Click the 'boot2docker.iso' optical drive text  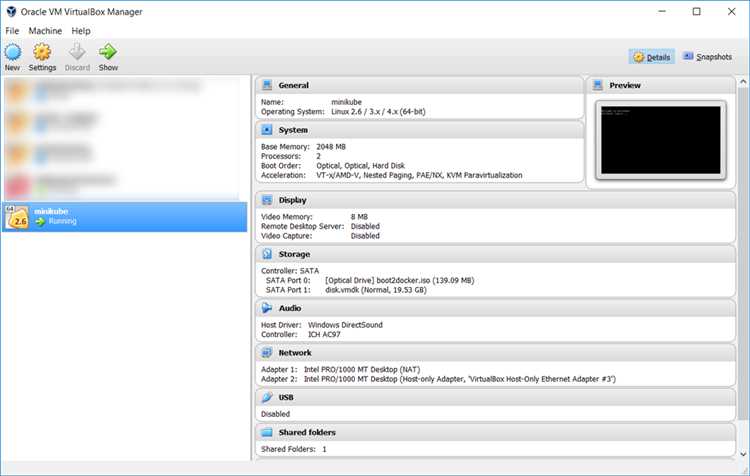399,280
